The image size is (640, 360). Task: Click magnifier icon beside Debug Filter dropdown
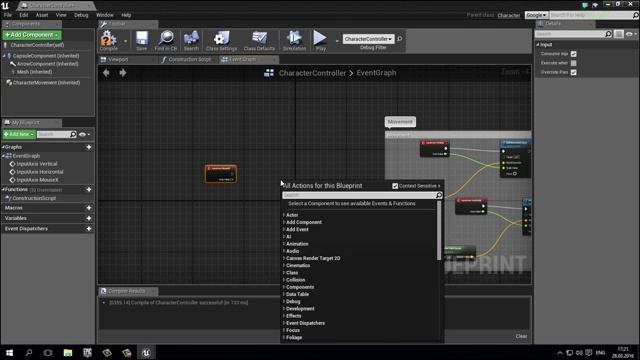pos(400,39)
